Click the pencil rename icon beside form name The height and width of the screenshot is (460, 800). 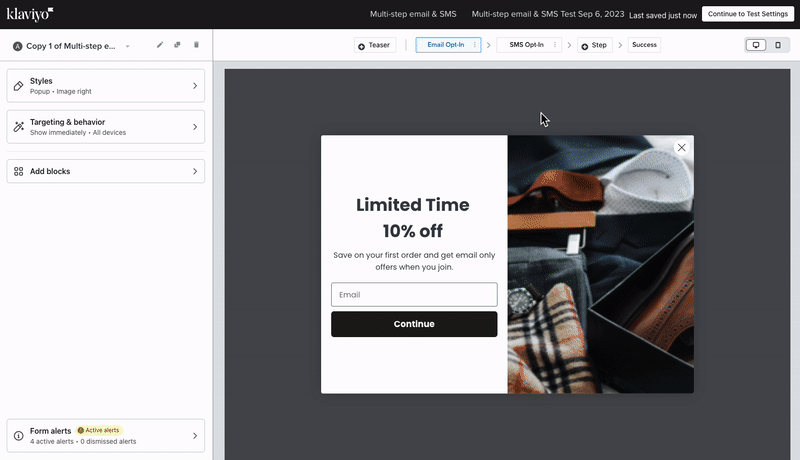coord(160,45)
